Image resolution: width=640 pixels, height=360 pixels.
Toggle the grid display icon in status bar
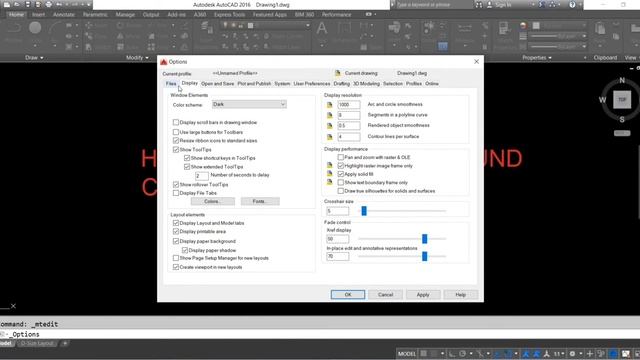(424, 353)
